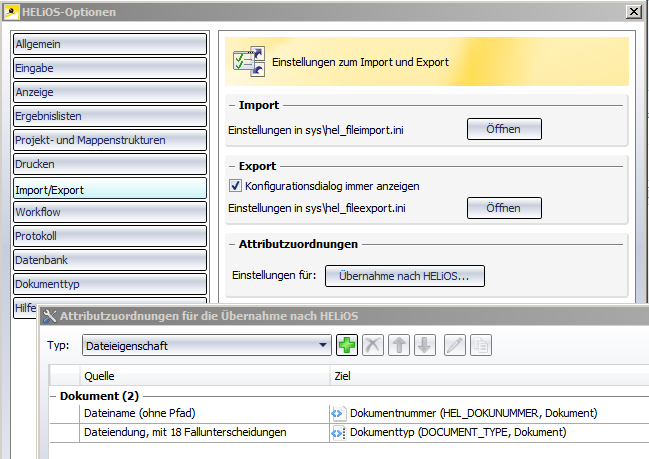The image size is (649, 459).
Task: Select the Datenbank category
Action: pos(110,260)
